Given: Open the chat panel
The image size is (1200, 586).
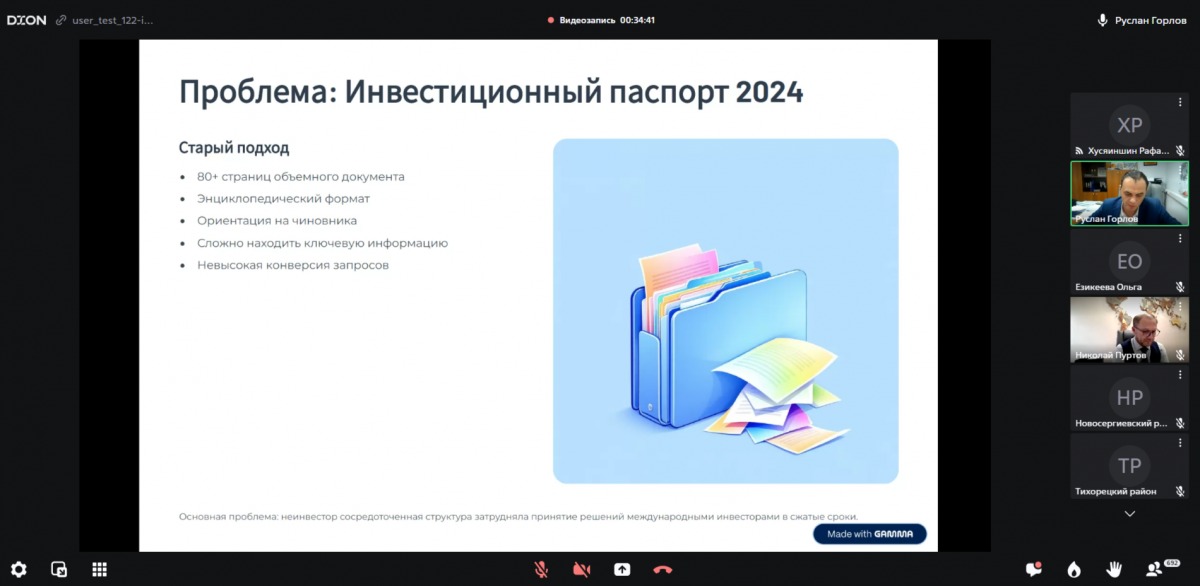Looking at the screenshot, I should coord(1034,569).
